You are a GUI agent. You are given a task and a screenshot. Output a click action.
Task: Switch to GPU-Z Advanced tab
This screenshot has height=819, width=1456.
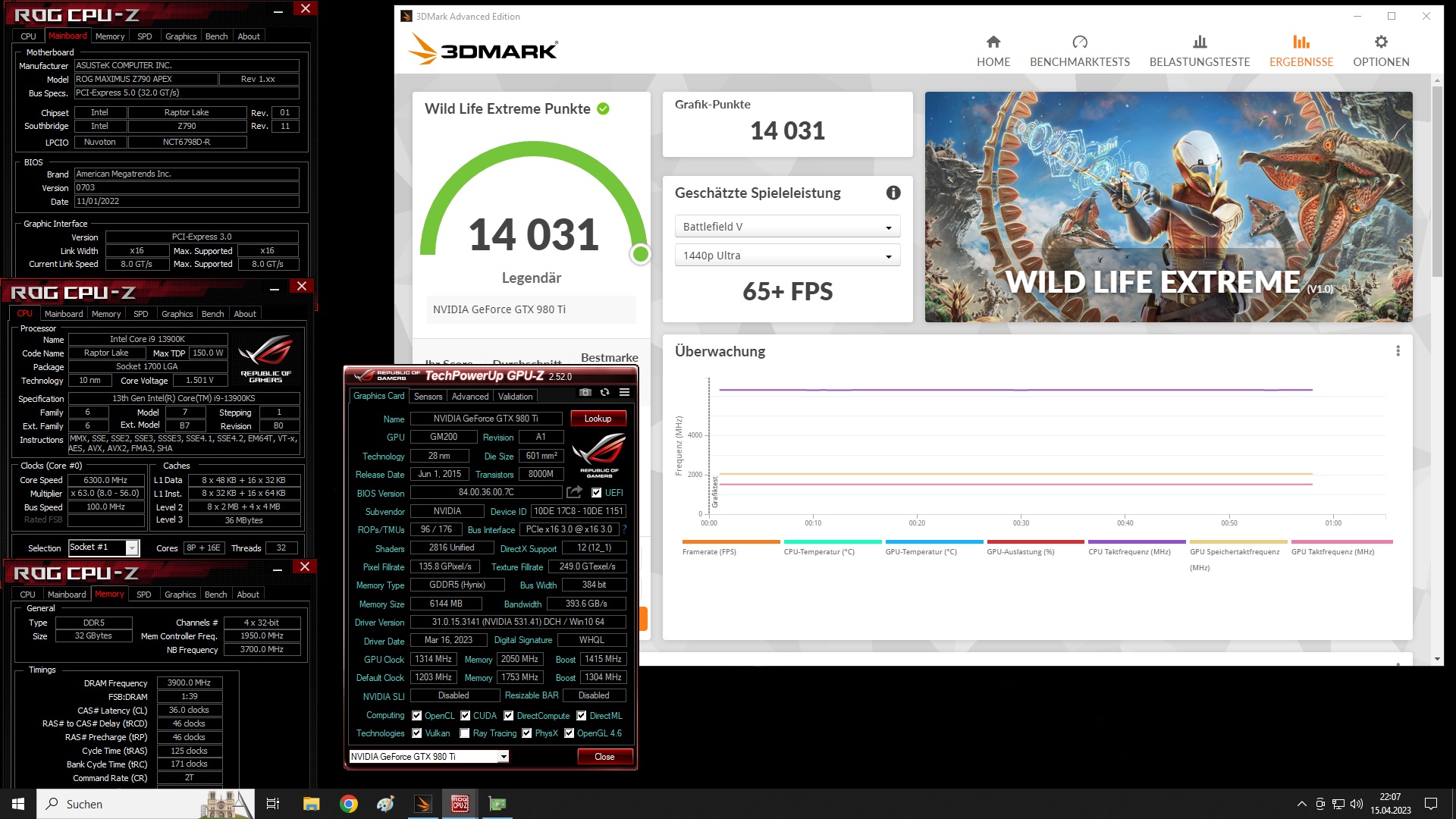coord(470,397)
